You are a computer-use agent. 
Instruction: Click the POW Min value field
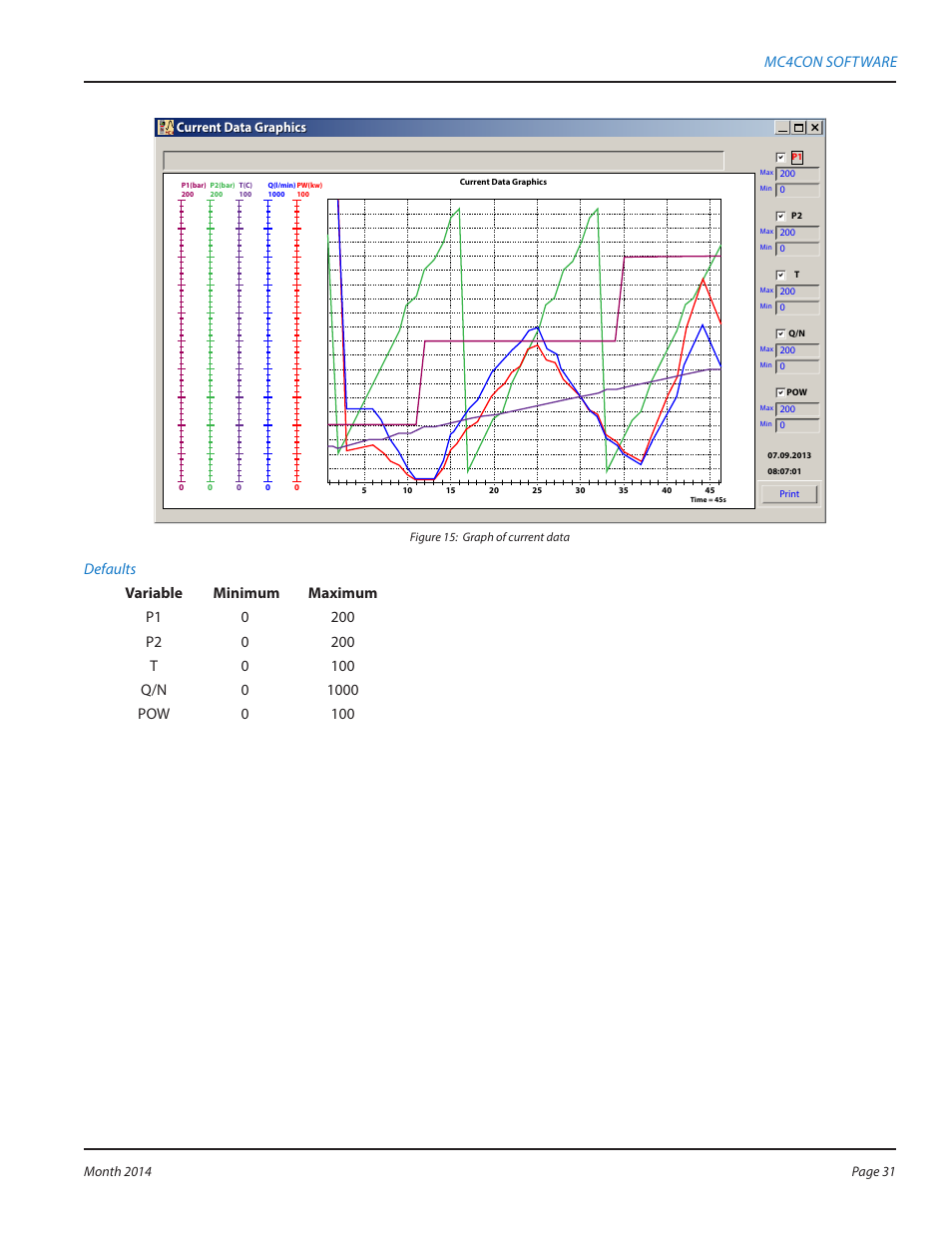pos(797,425)
